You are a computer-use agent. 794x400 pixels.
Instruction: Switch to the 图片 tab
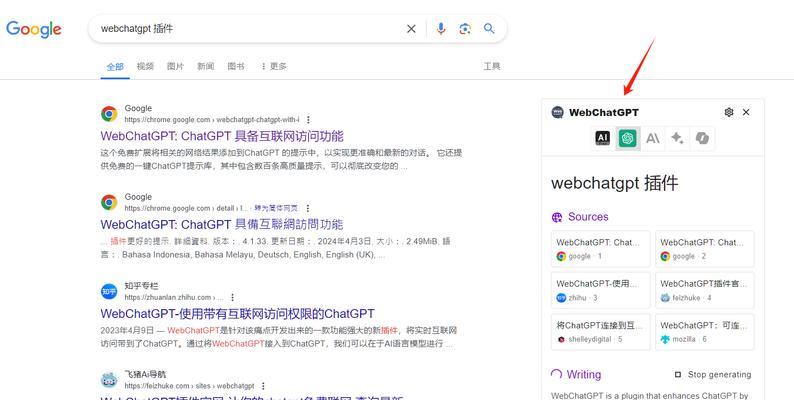point(175,66)
